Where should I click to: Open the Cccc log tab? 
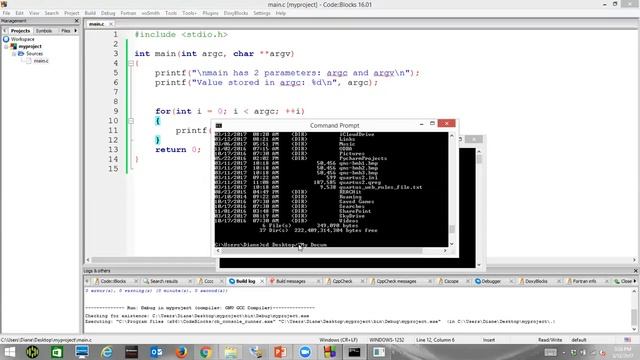pyautogui.click(x=209, y=281)
